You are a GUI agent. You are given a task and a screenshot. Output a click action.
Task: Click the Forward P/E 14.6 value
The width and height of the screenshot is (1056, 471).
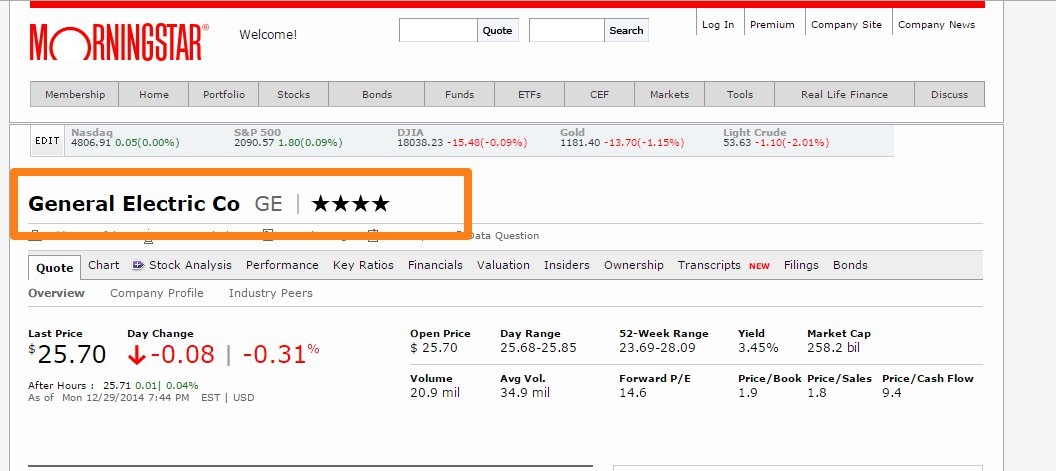point(633,392)
